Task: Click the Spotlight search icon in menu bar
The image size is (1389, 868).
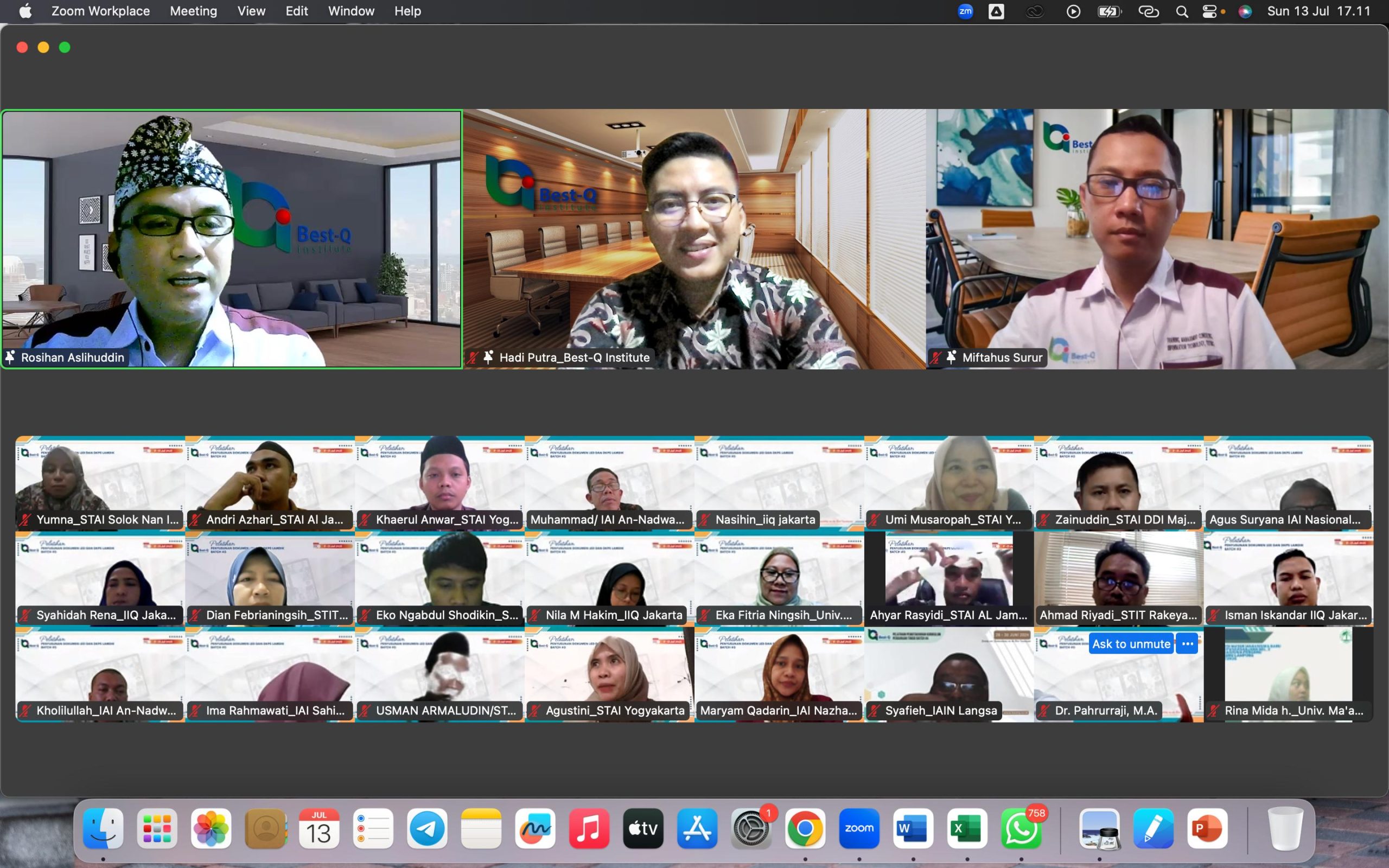Action: point(1181,11)
